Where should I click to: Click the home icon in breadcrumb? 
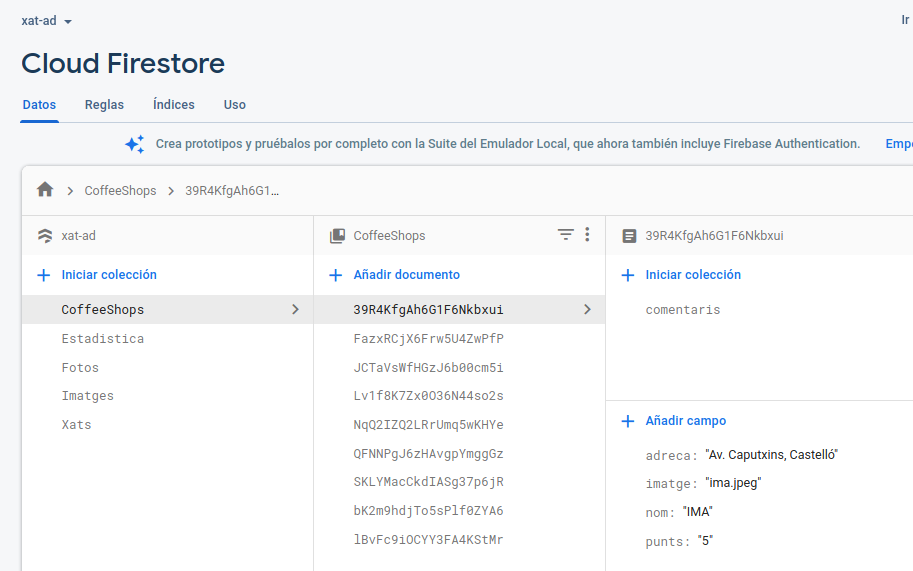coord(45,190)
